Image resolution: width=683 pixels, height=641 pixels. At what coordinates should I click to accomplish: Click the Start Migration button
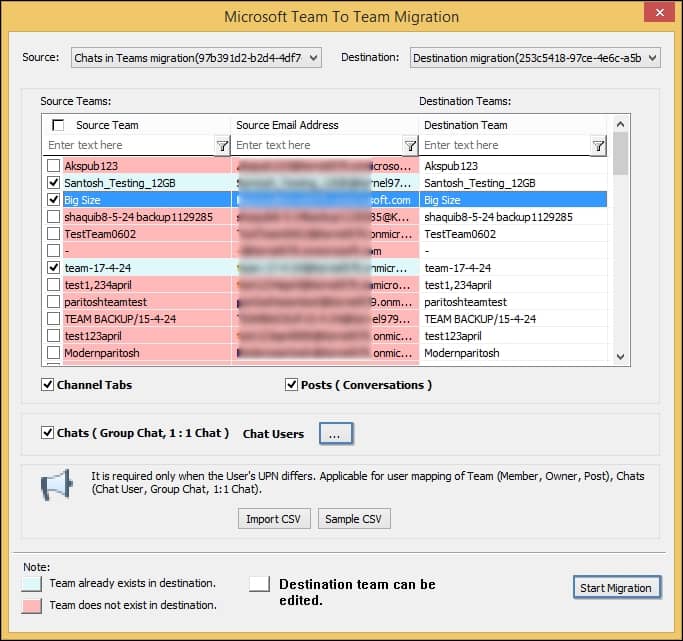pyautogui.click(x=617, y=587)
